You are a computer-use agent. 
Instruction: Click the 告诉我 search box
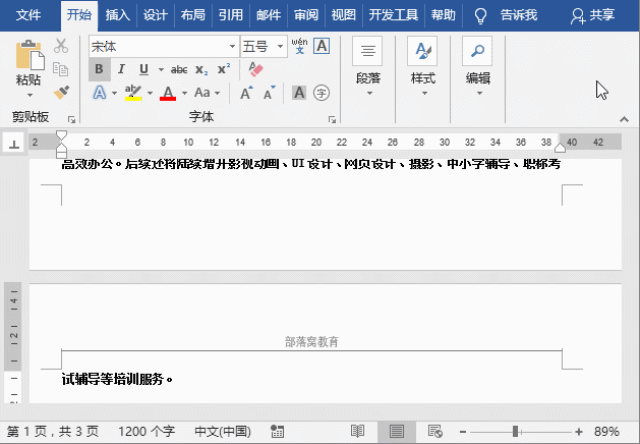505,16
